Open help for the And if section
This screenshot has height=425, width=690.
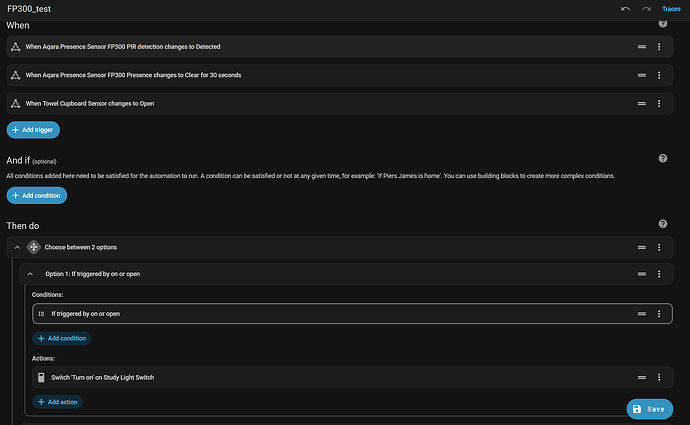(x=662, y=158)
